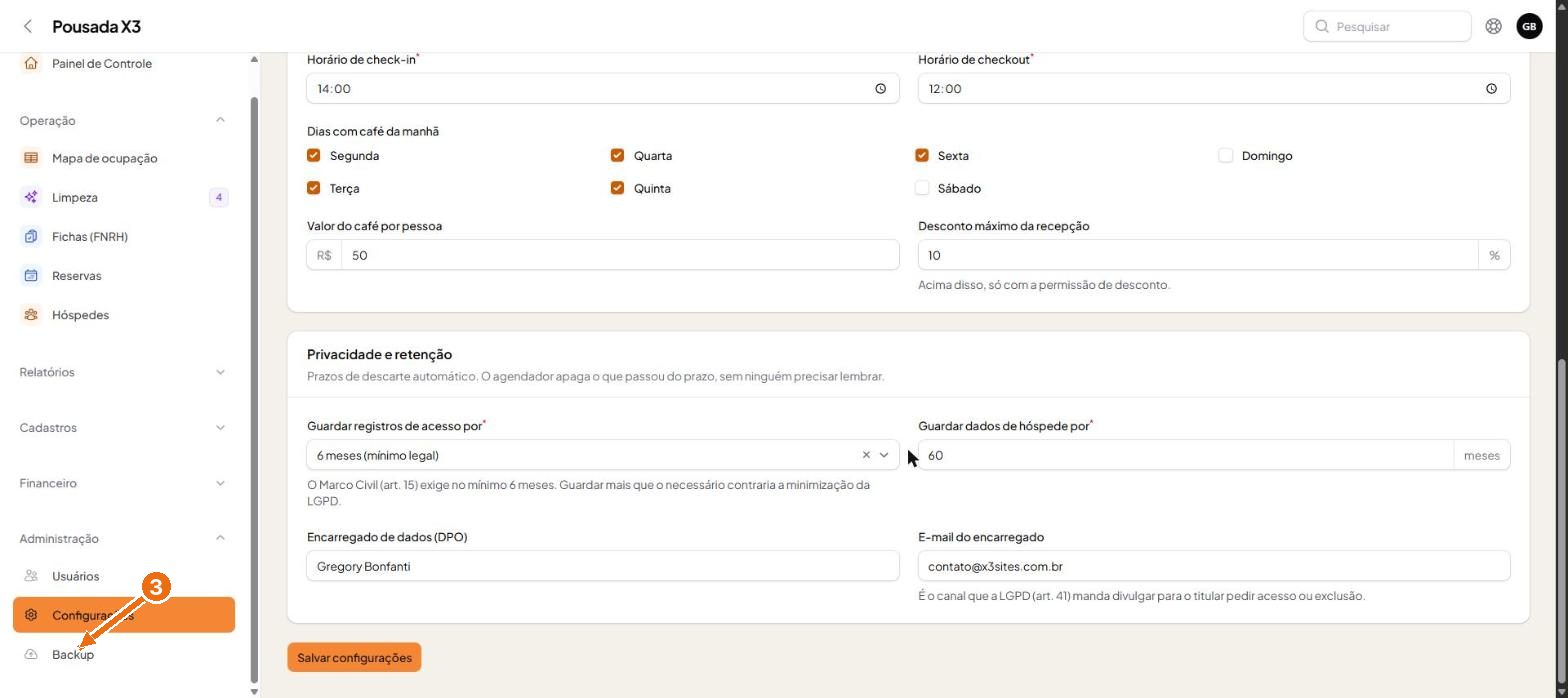1568x698 pixels.
Task: Go back using the header arrow
Action: [x=28, y=26]
